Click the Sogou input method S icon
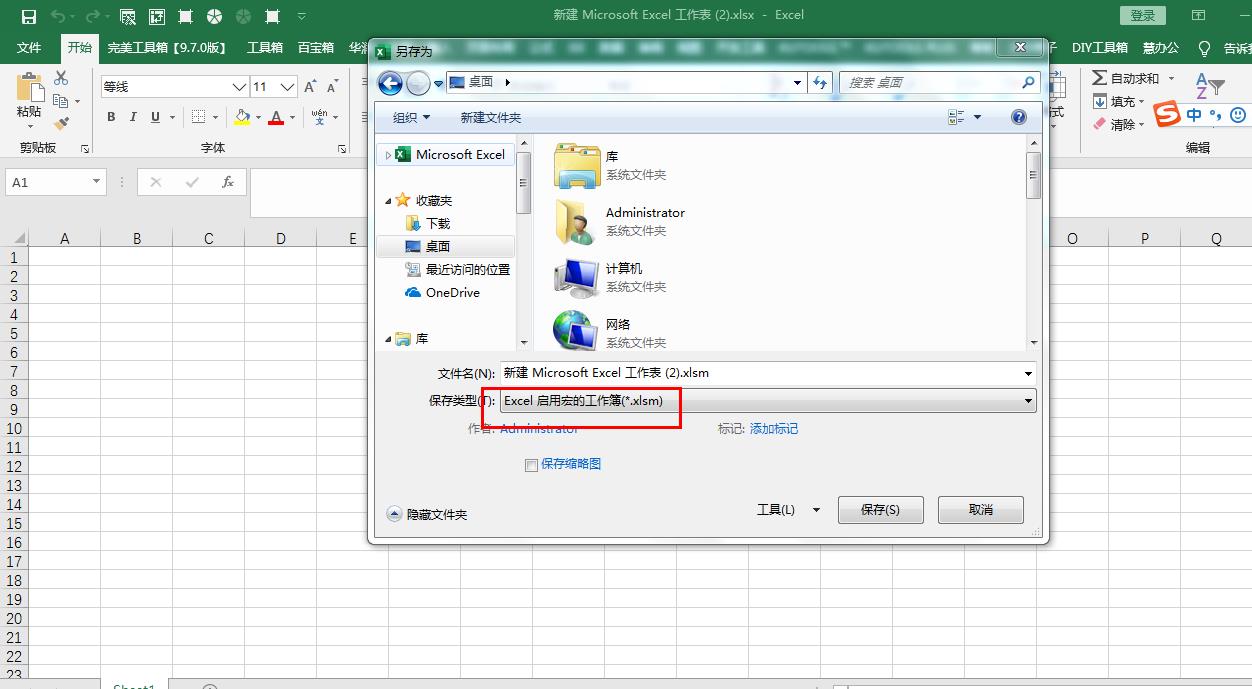 pos(1167,115)
